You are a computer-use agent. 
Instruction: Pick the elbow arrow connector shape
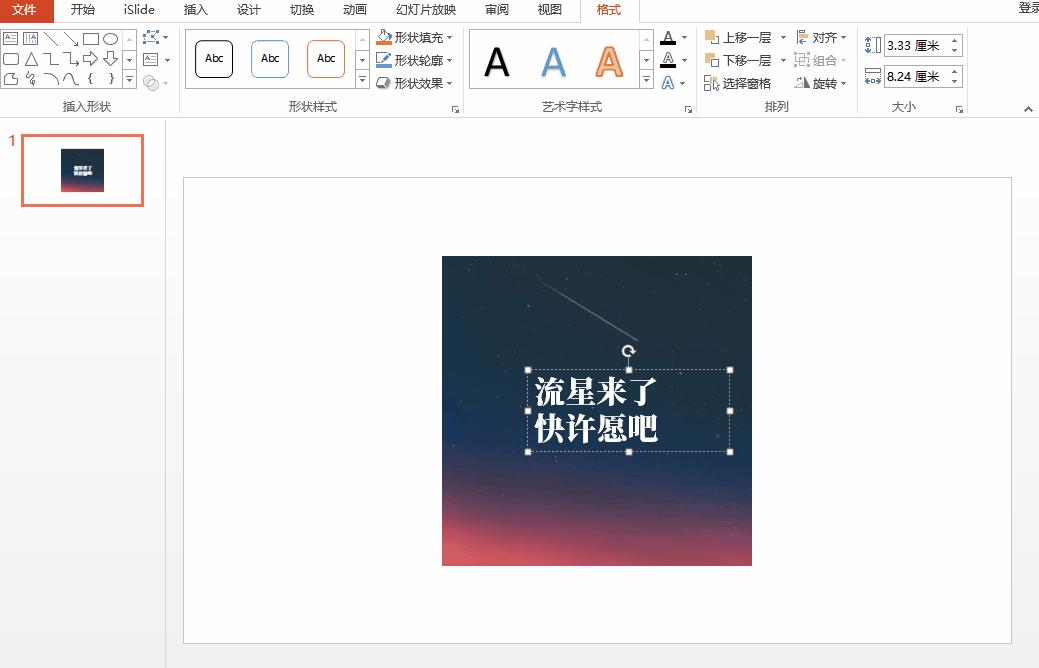pos(71,59)
